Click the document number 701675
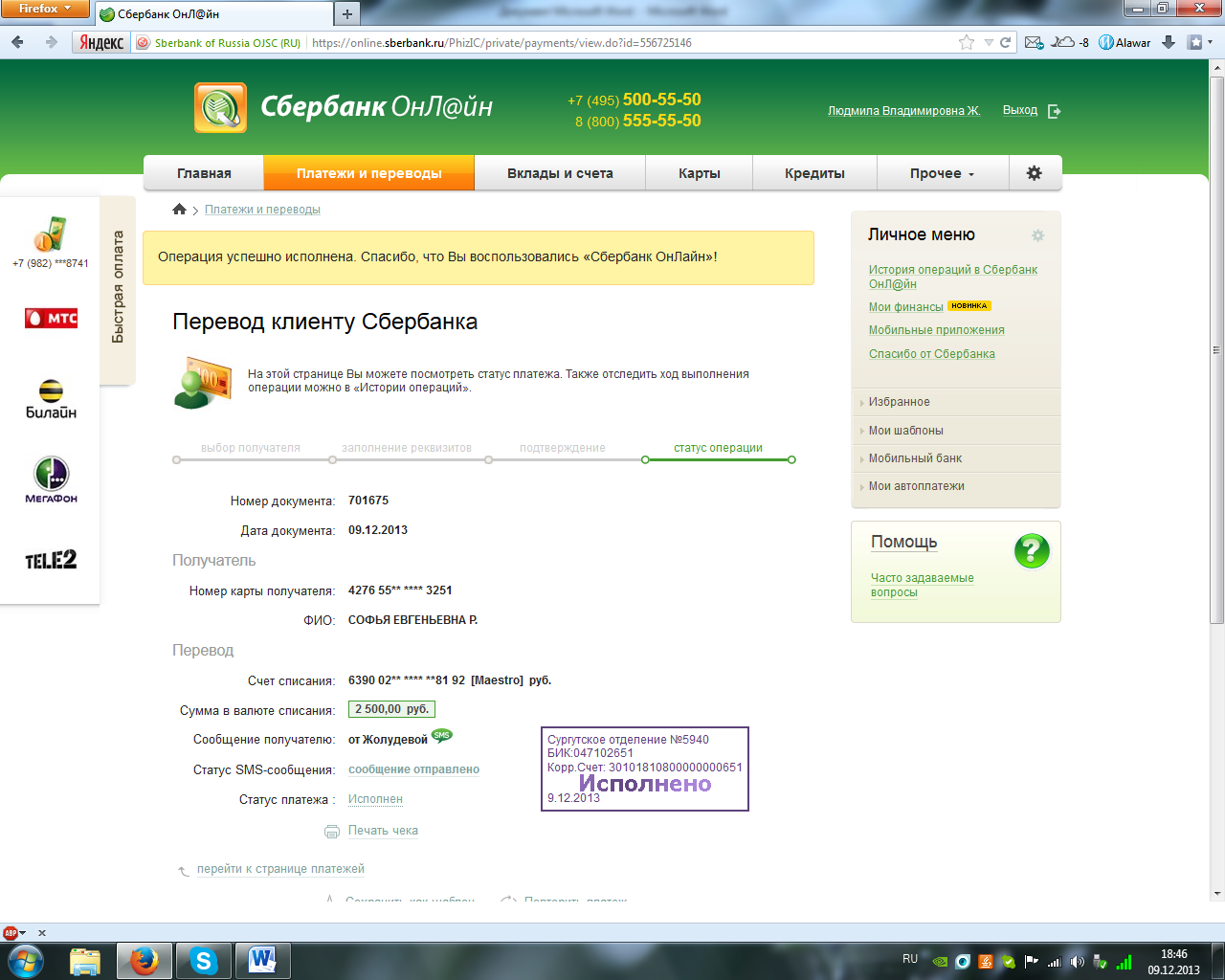Screen dimensions: 1225x980 pyautogui.click(x=368, y=501)
